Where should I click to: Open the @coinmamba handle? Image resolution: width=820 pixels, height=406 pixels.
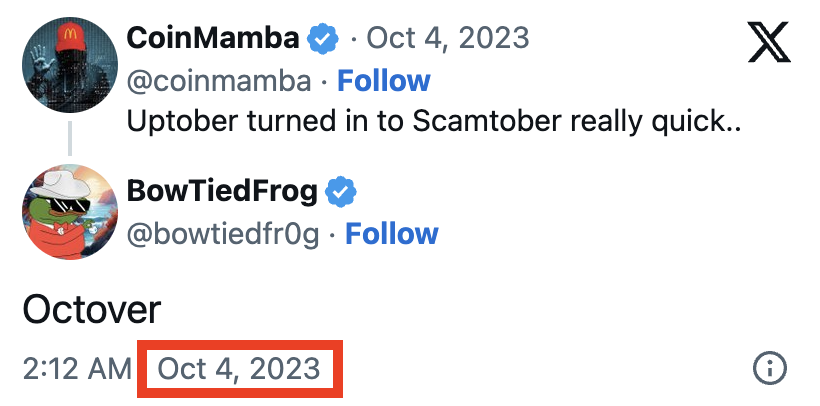[219, 81]
